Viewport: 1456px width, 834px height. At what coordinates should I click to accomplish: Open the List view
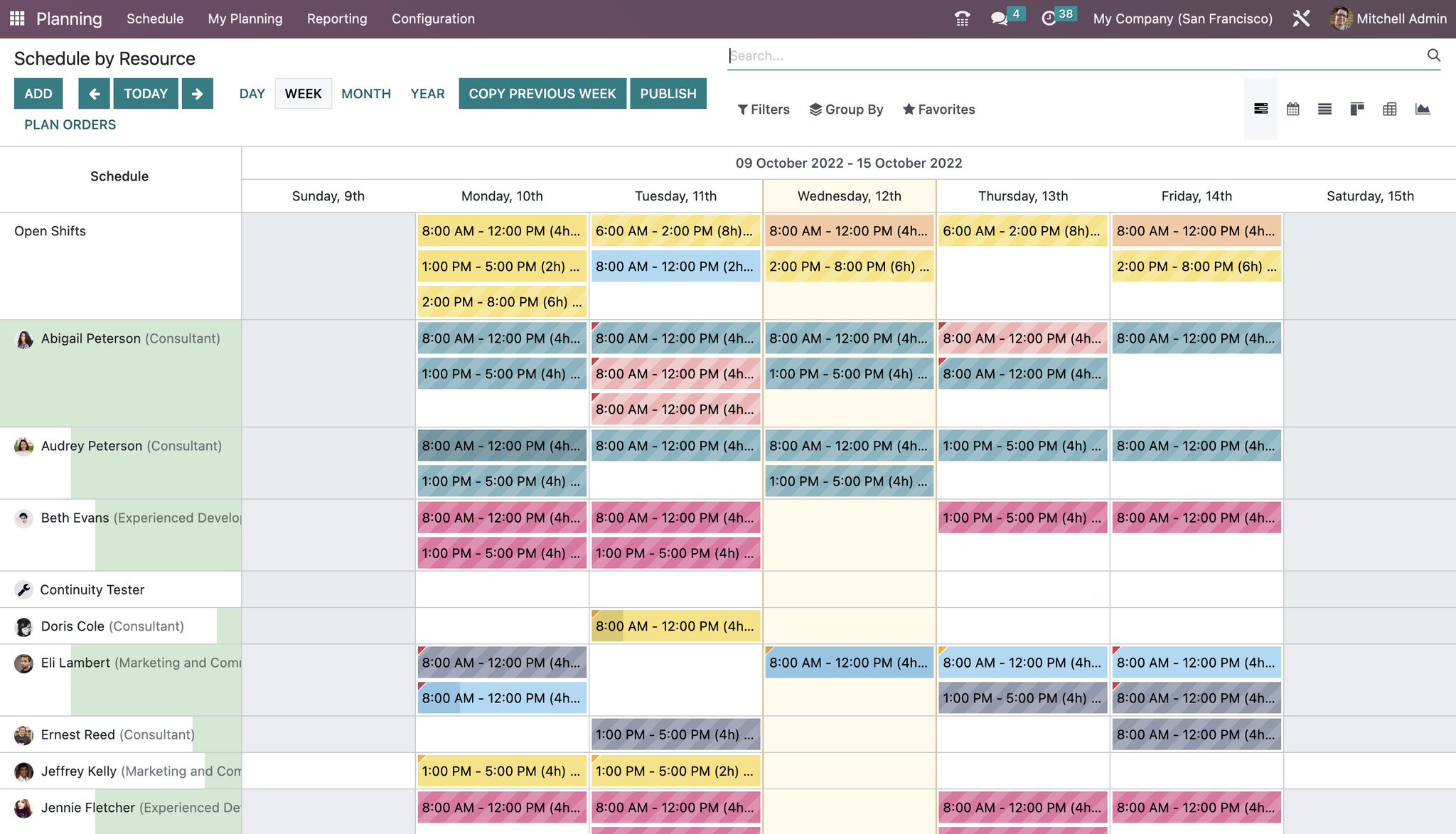(x=1324, y=109)
